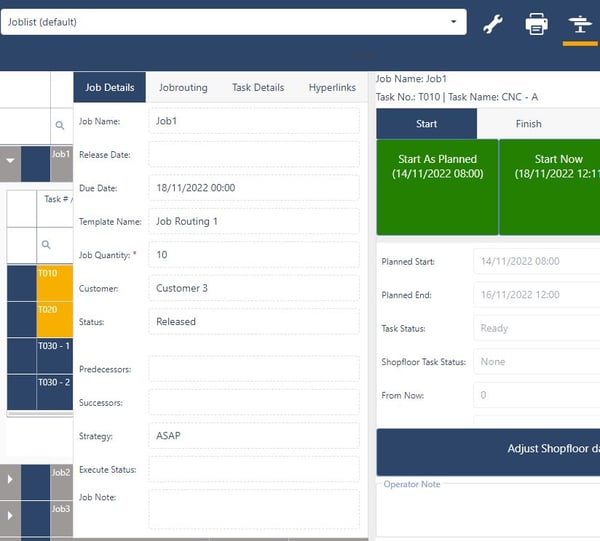Open the wrench settings icon
Viewport: 600px width, 541px height.
click(x=492, y=24)
